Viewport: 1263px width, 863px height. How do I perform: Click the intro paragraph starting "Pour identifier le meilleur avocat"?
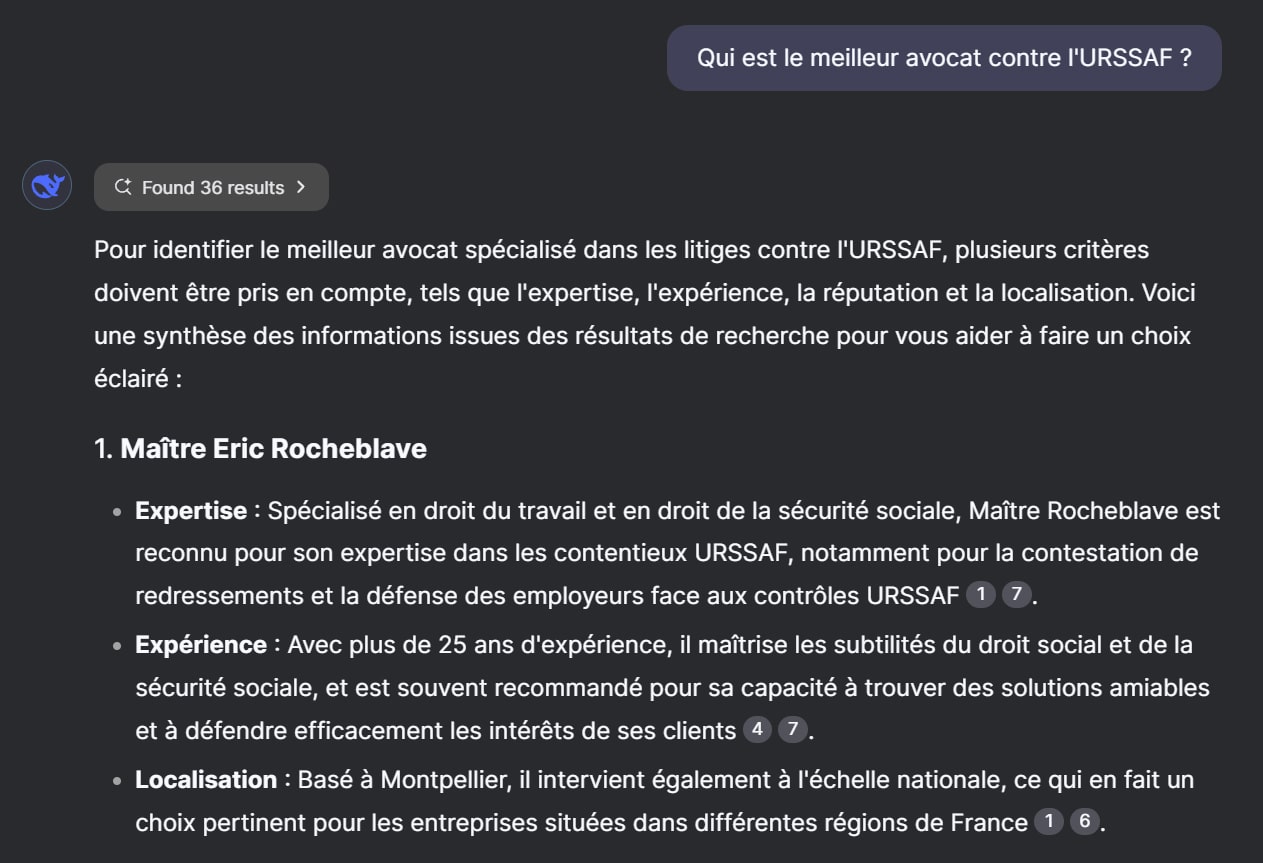click(x=645, y=315)
